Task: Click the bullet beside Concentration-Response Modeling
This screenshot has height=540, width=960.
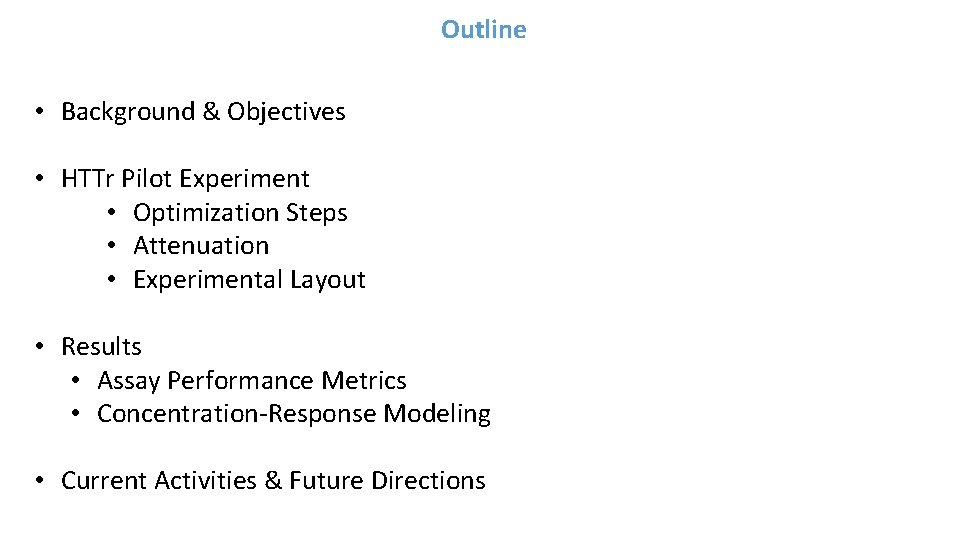Action: pyautogui.click(x=75, y=413)
